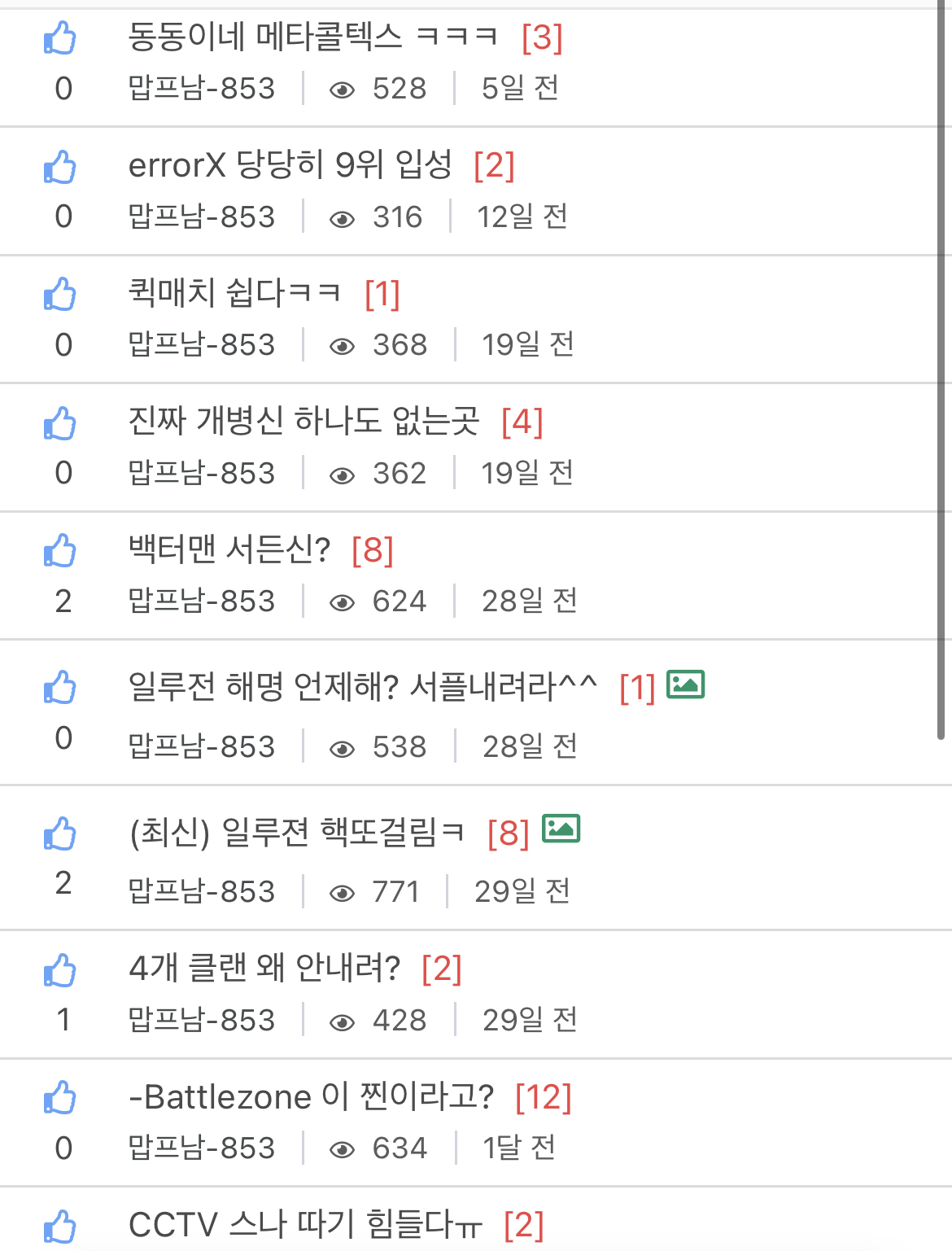Click comment count [4] on 진짜 개병신 post
952x1251 pixels.
(x=522, y=422)
